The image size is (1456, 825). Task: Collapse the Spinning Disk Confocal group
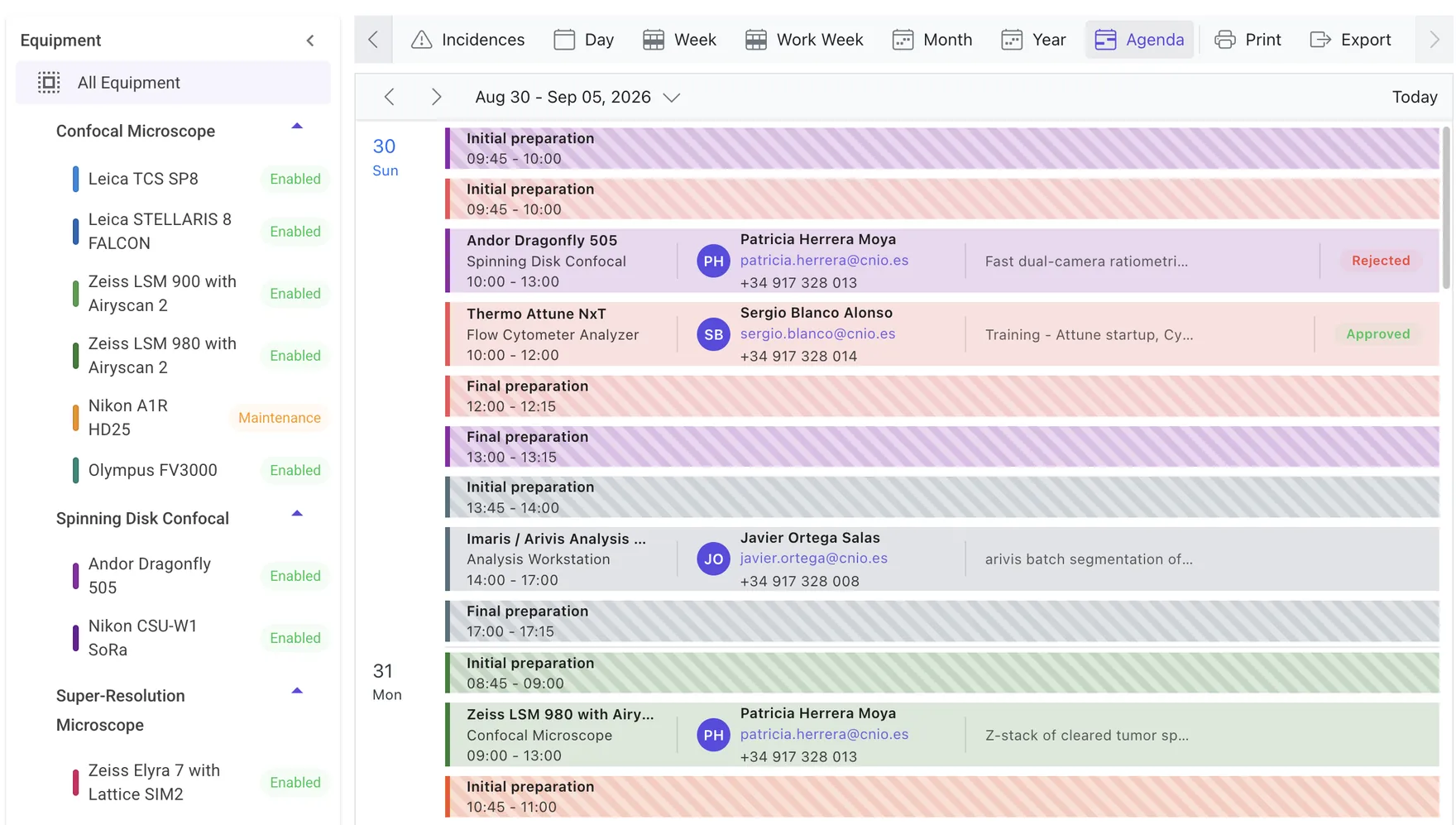(x=297, y=514)
